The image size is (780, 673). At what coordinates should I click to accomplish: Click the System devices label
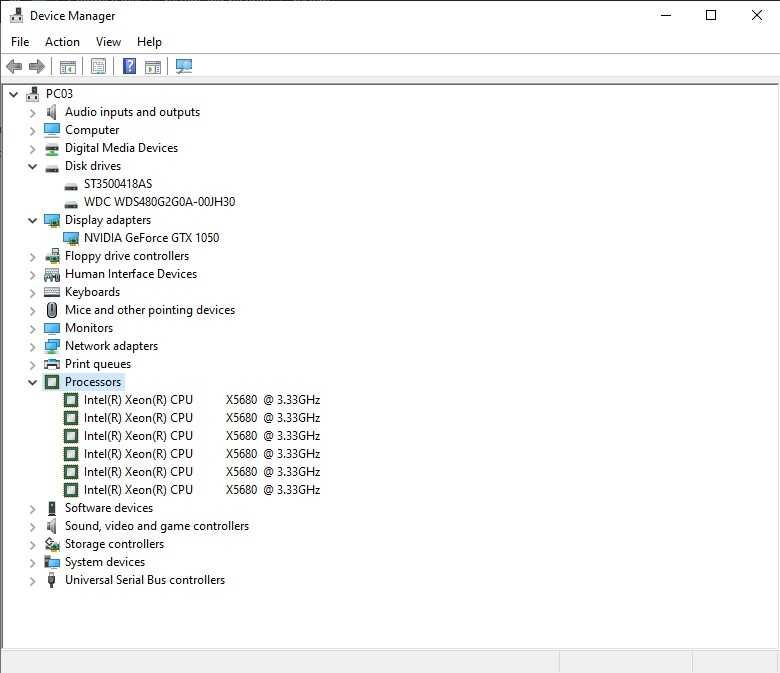(104, 562)
